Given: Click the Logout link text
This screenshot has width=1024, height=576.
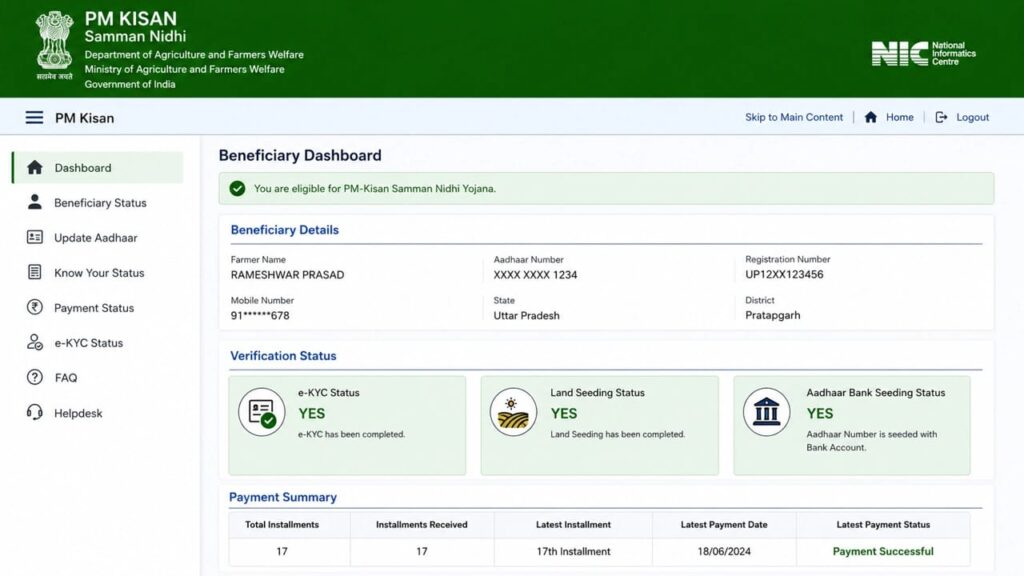Looking at the screenshot, I should pos(972,117).
